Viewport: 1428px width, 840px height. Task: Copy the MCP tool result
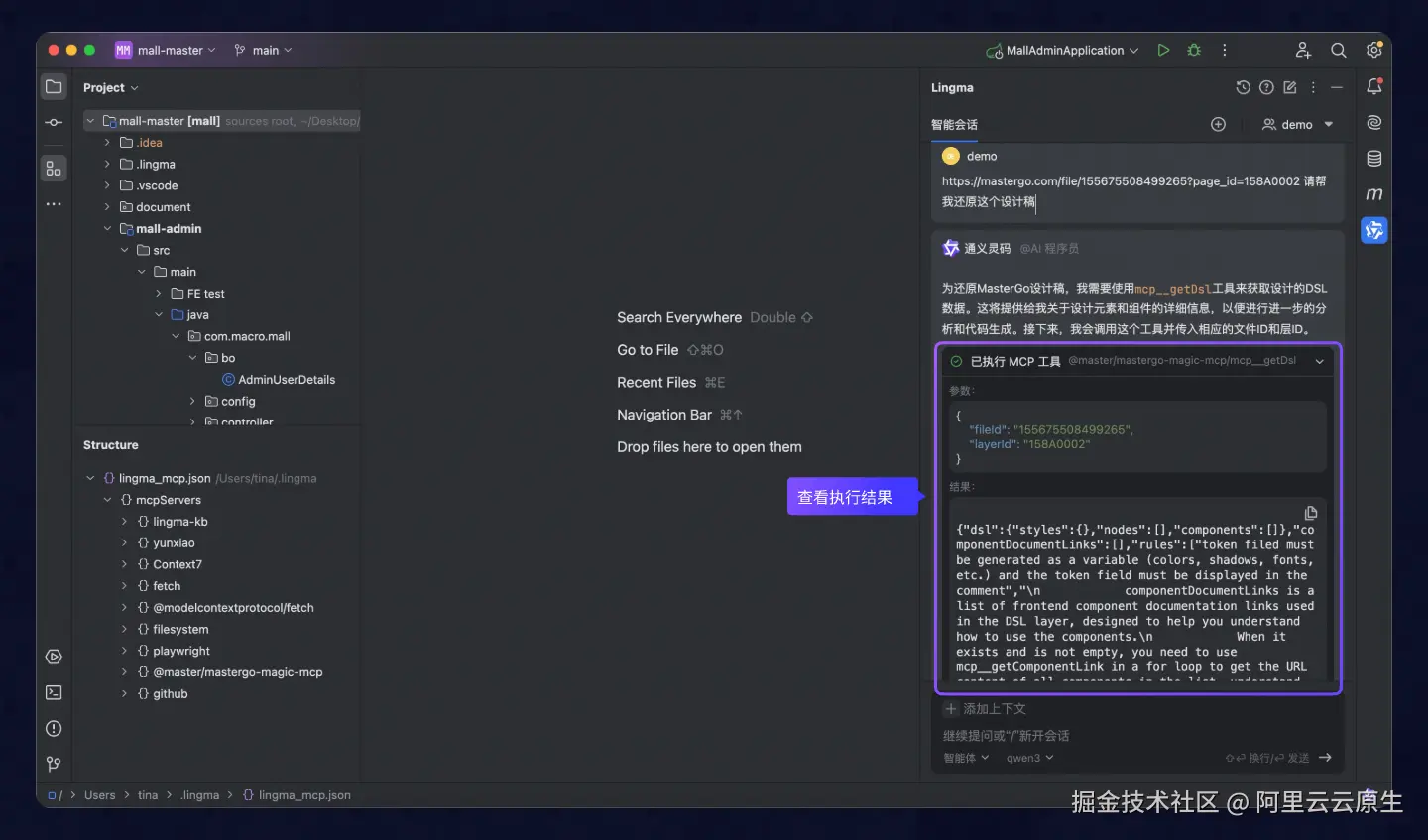(x=1311, y=513)
